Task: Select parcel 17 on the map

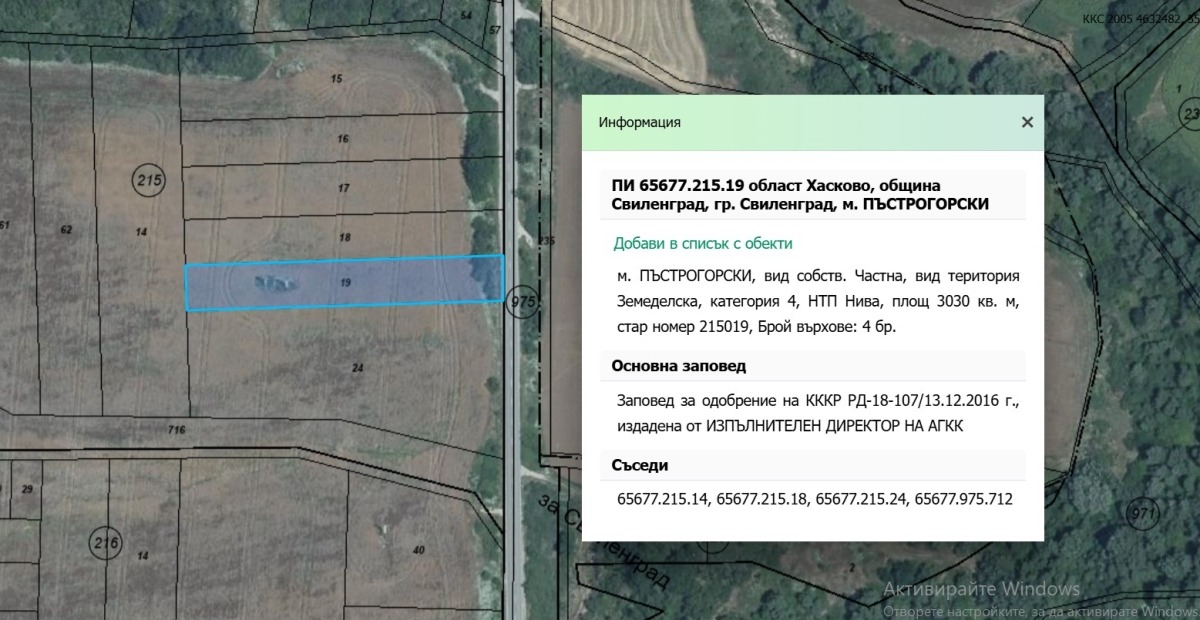Action: [x=344, y=186]
